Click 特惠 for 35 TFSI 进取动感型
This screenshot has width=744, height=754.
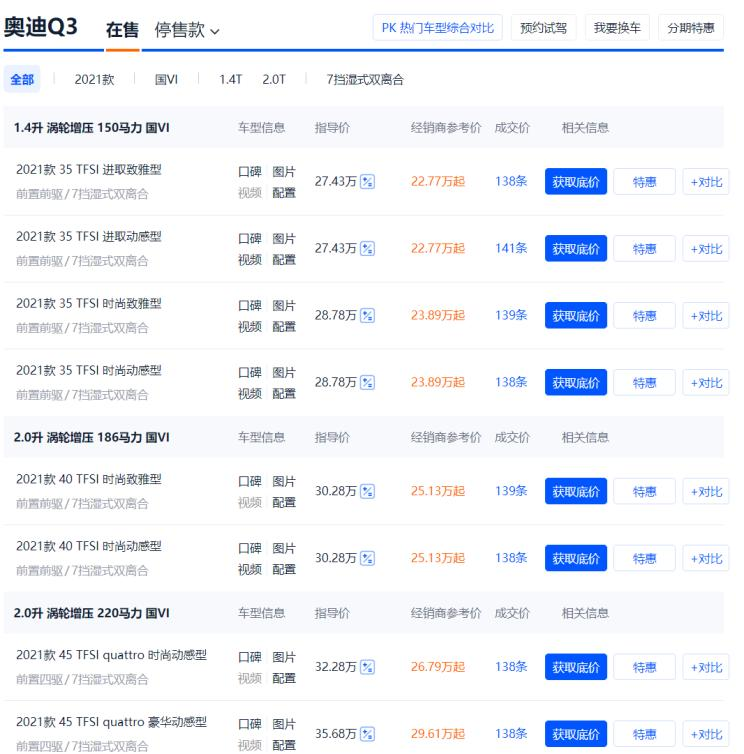point(644,249)
